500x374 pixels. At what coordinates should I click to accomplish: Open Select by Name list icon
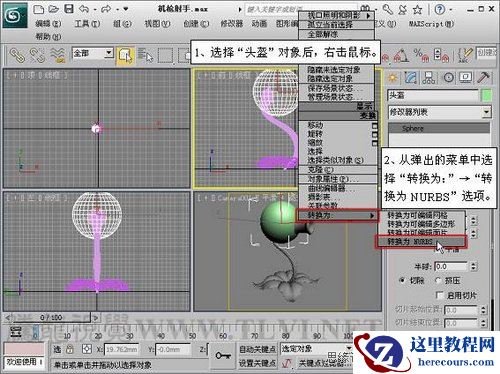click(145, 55)
